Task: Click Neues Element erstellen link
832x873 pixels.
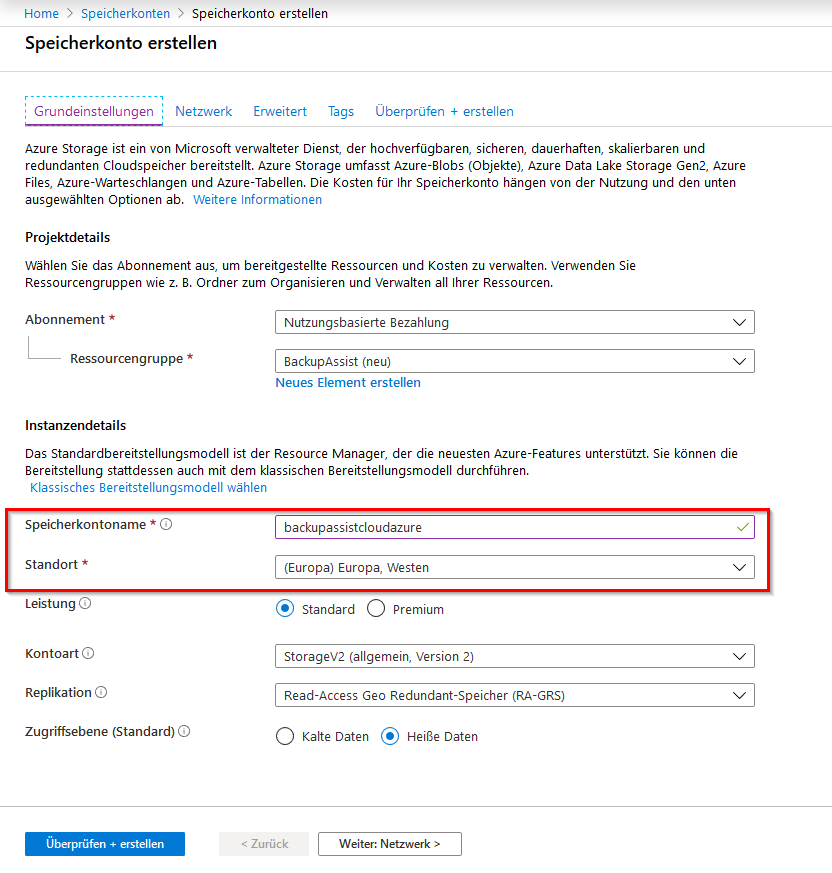Action: click(348, 383)
